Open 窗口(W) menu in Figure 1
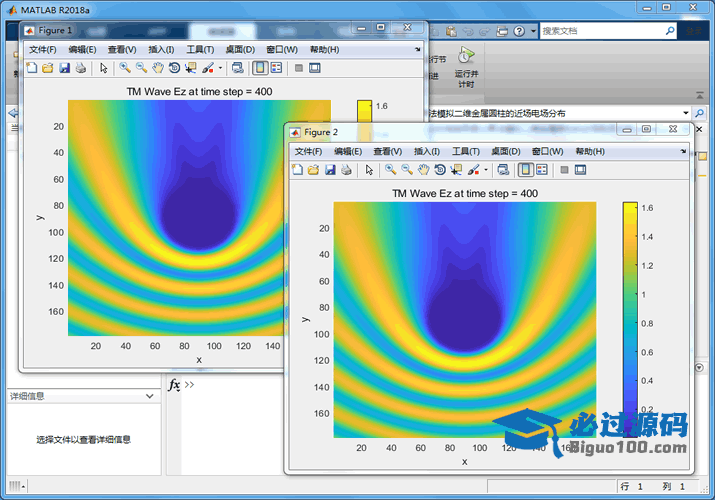The image size is (715, 500). tap(282, 50)
